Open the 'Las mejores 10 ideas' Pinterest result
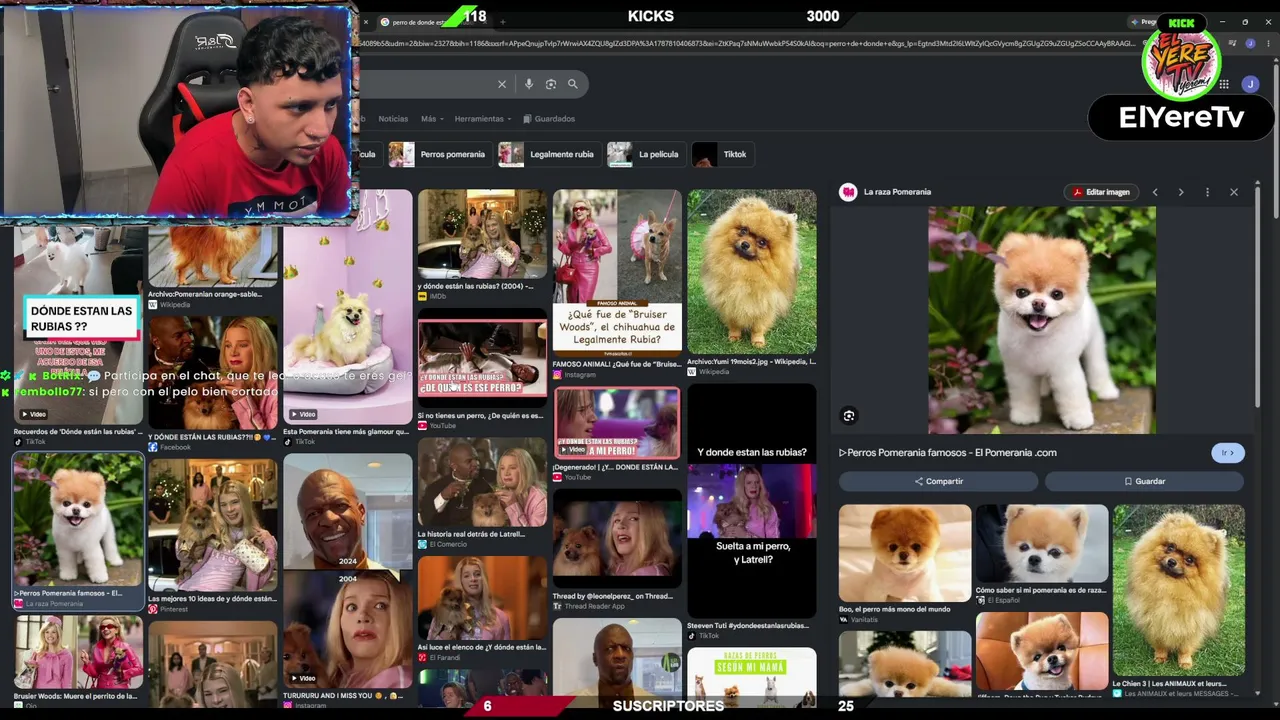The image size is (1280, 720). click(212, 535)
